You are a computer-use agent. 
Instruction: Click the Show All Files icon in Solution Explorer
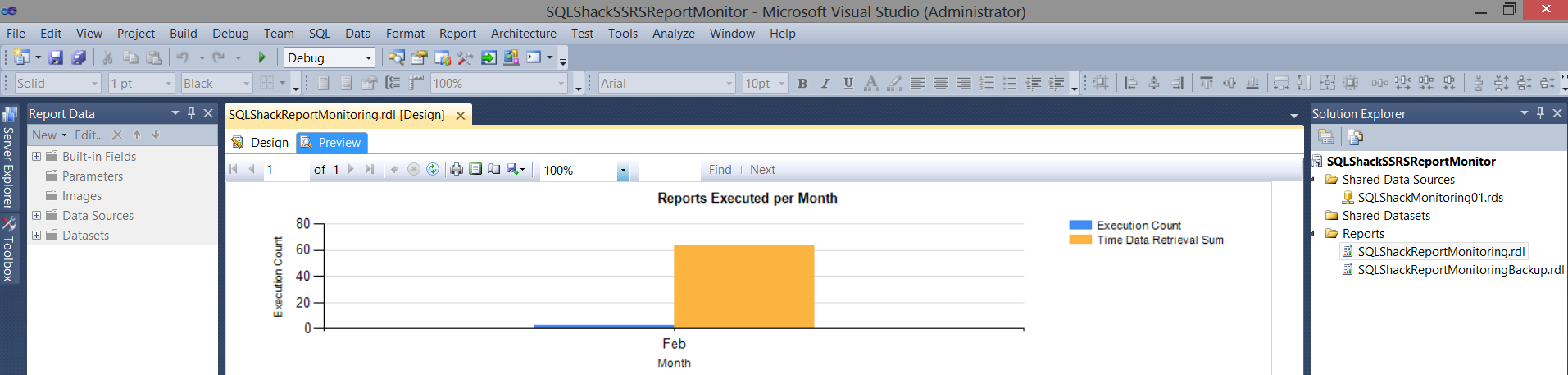click(x=1355, y=137)
